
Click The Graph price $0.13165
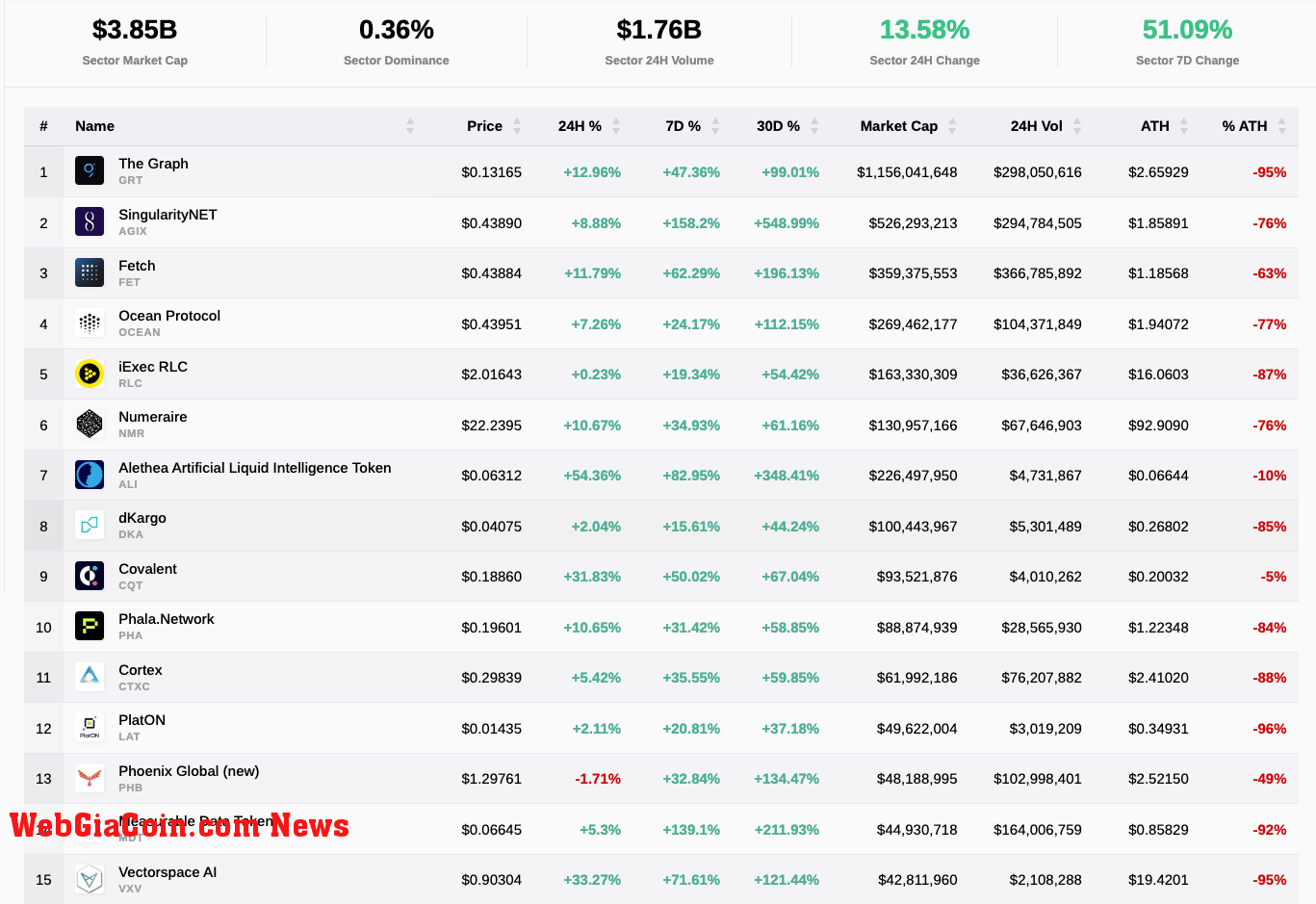pyautogui.click(x=491, y=172)
